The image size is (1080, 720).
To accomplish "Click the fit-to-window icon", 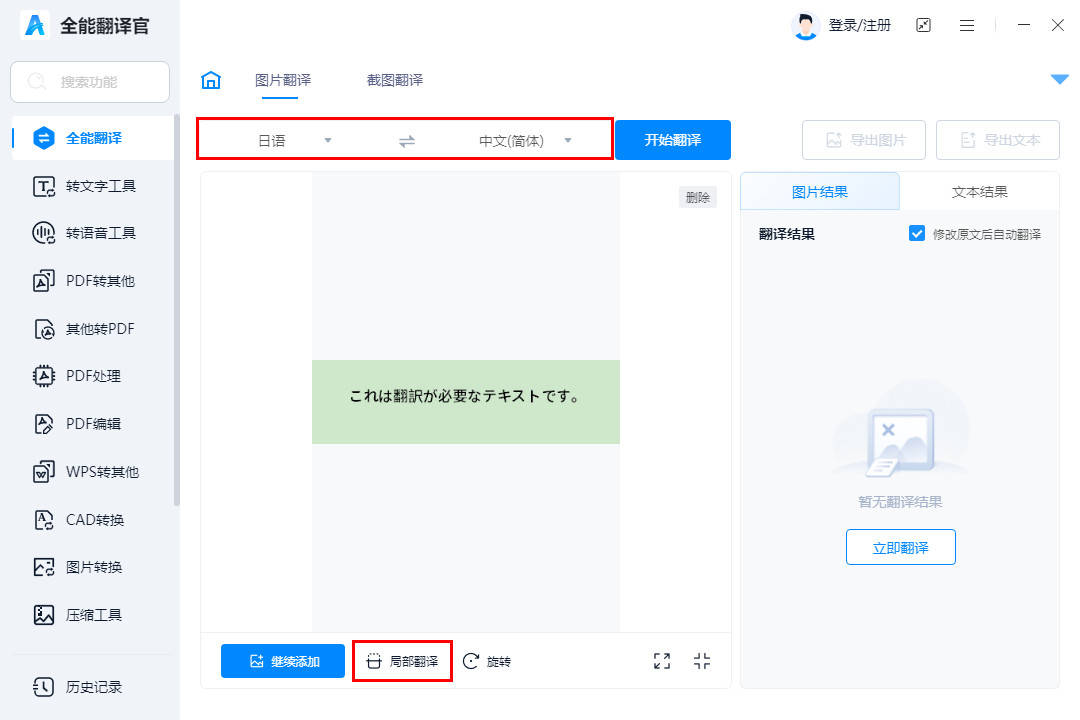I will coord(702,660).
